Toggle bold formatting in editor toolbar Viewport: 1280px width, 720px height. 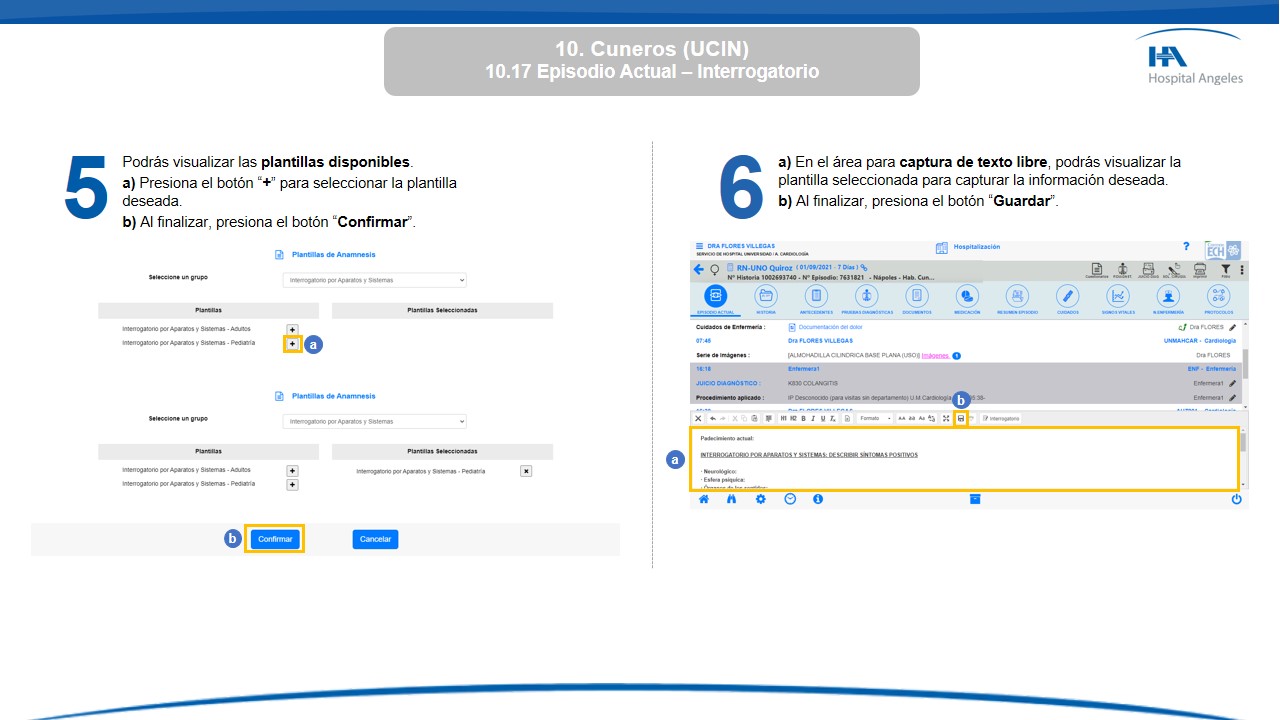click(x=803, y=418)
